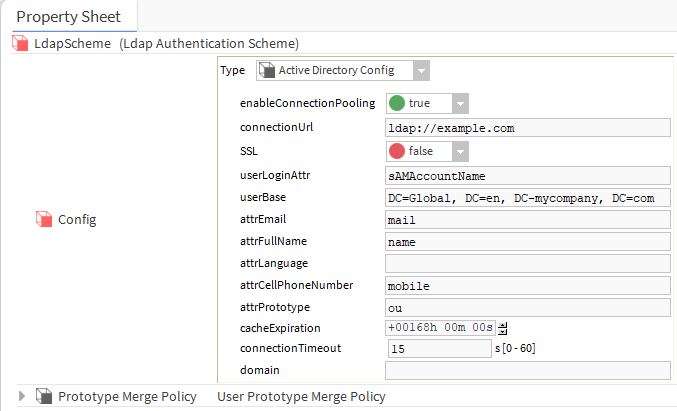The height and width of the screenshot is (411, 677).
Task: Click the empty domain input field
Action: (x=528, y=370)
